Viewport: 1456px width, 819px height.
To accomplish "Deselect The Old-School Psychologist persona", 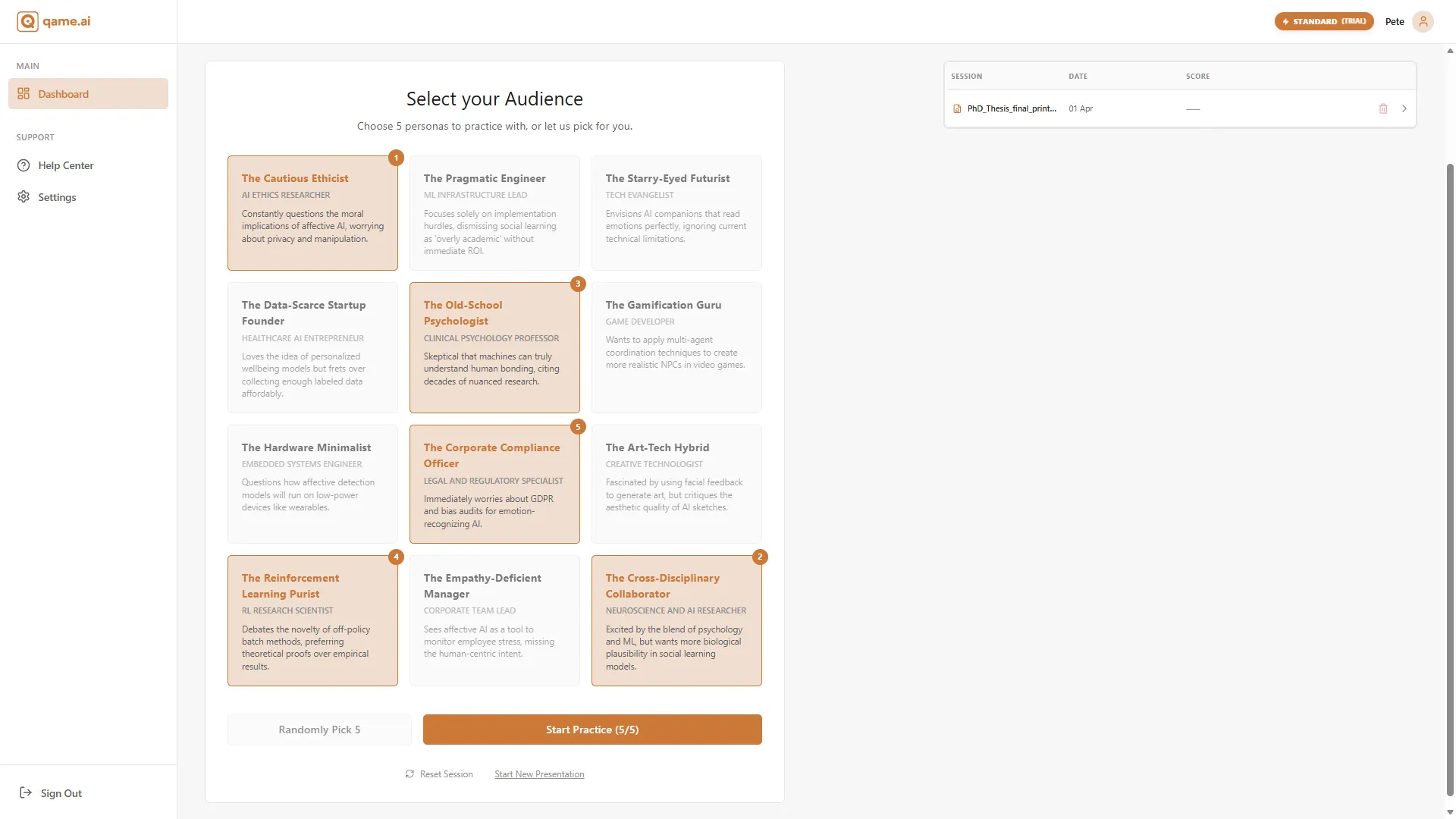I will pos(494,347).
